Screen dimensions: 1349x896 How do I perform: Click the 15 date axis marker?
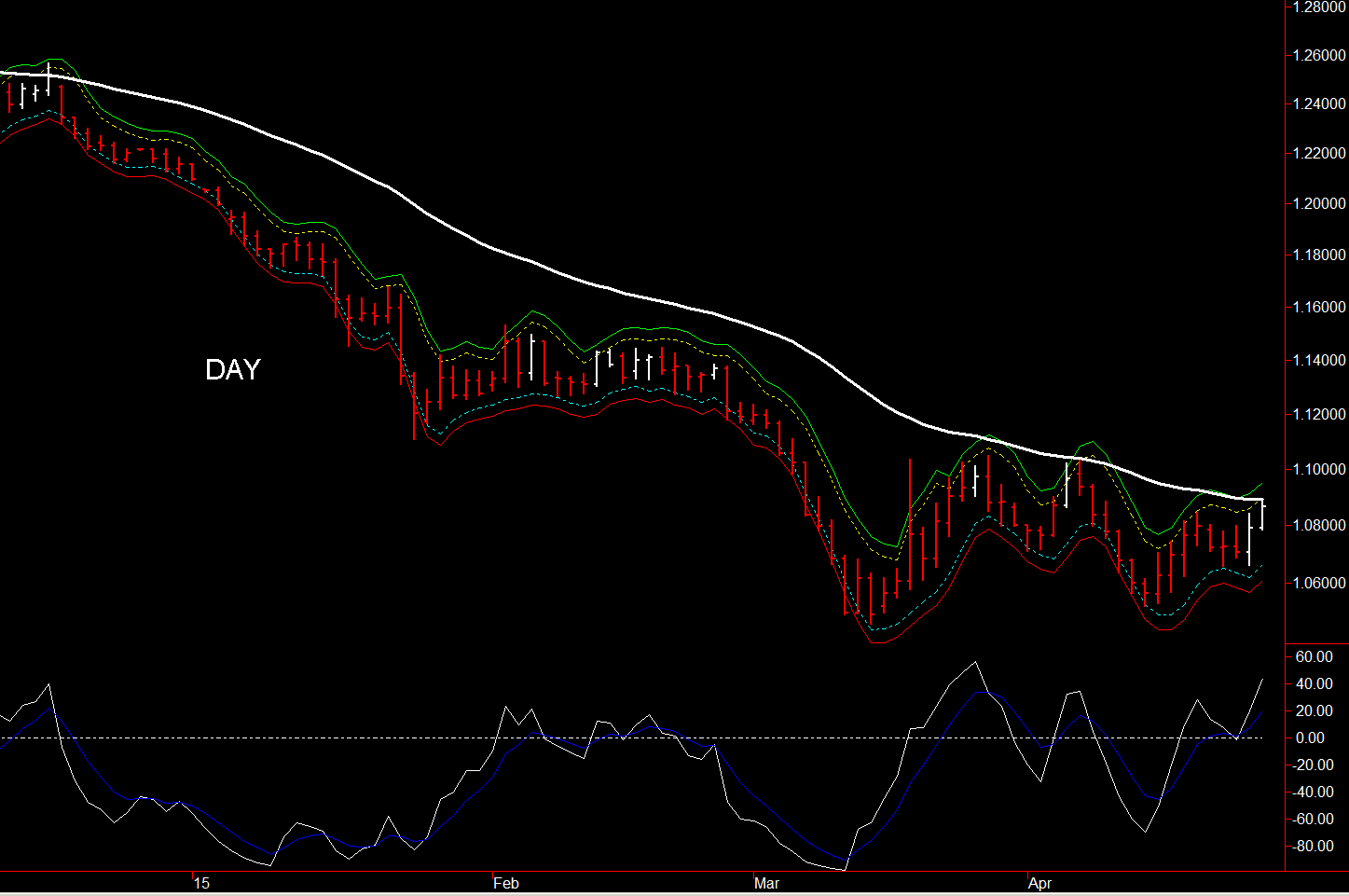point(202,884)
